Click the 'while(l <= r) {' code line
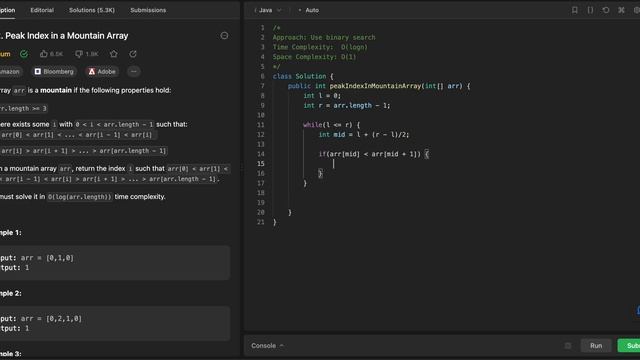The image size is (640, 360). [x=331, y=125]
